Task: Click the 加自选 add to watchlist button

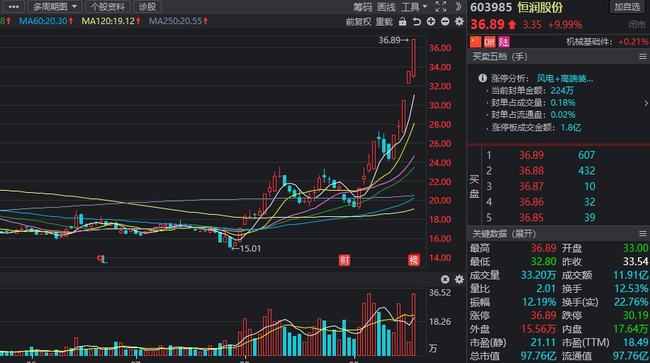Action: [627, 7]
